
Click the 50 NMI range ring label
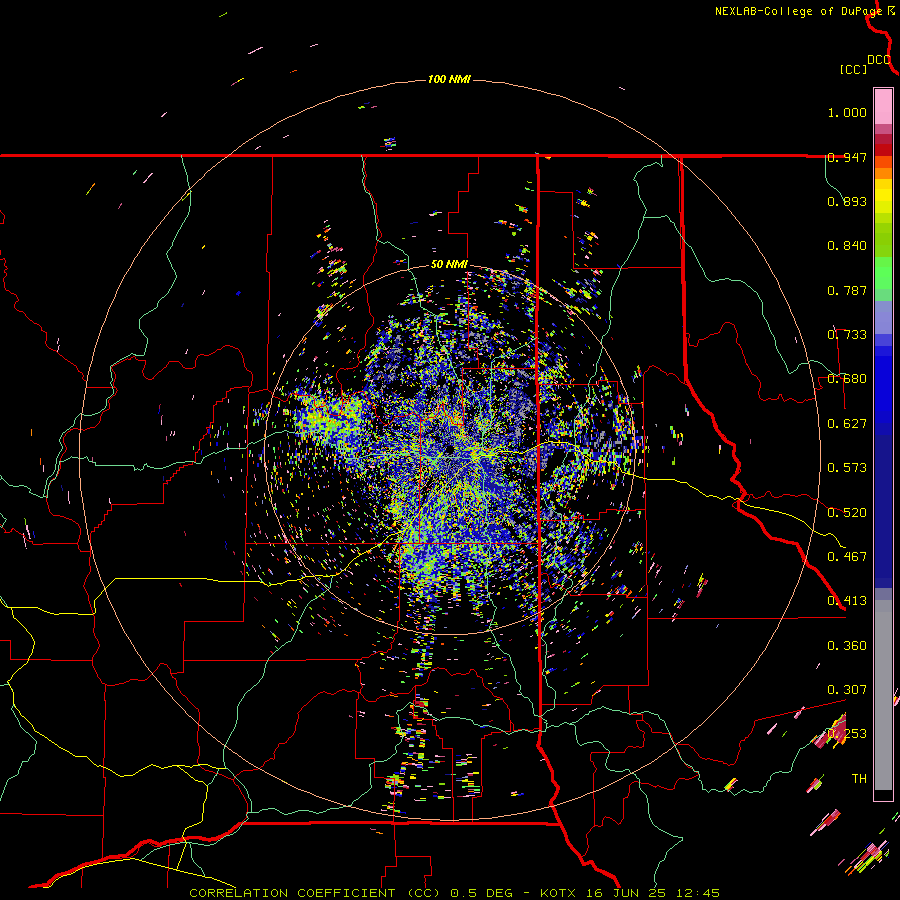(449, 265)
